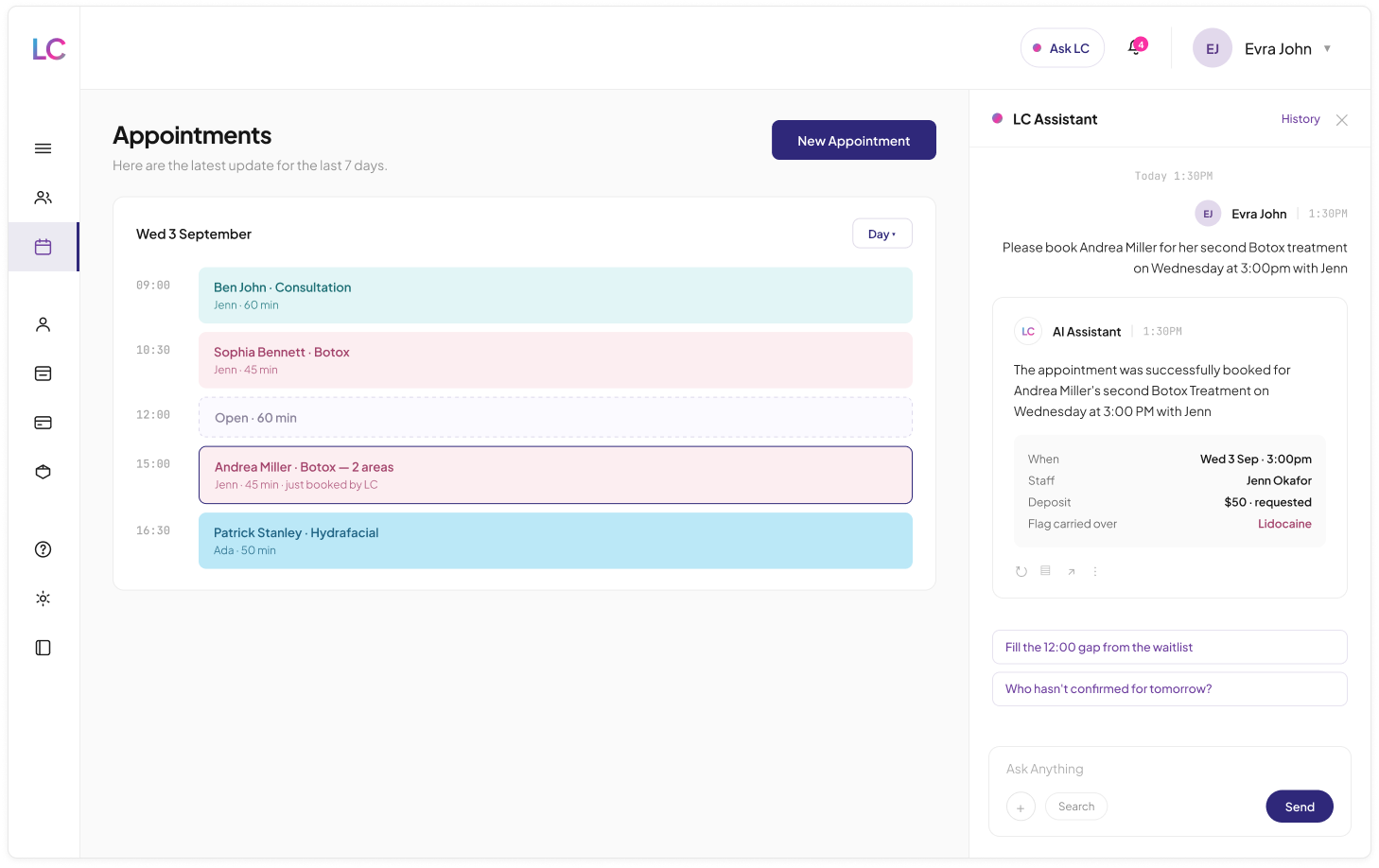The image size is (1379, 868).
Task: Select the Open 60 min slot
Action: [555, 418]
